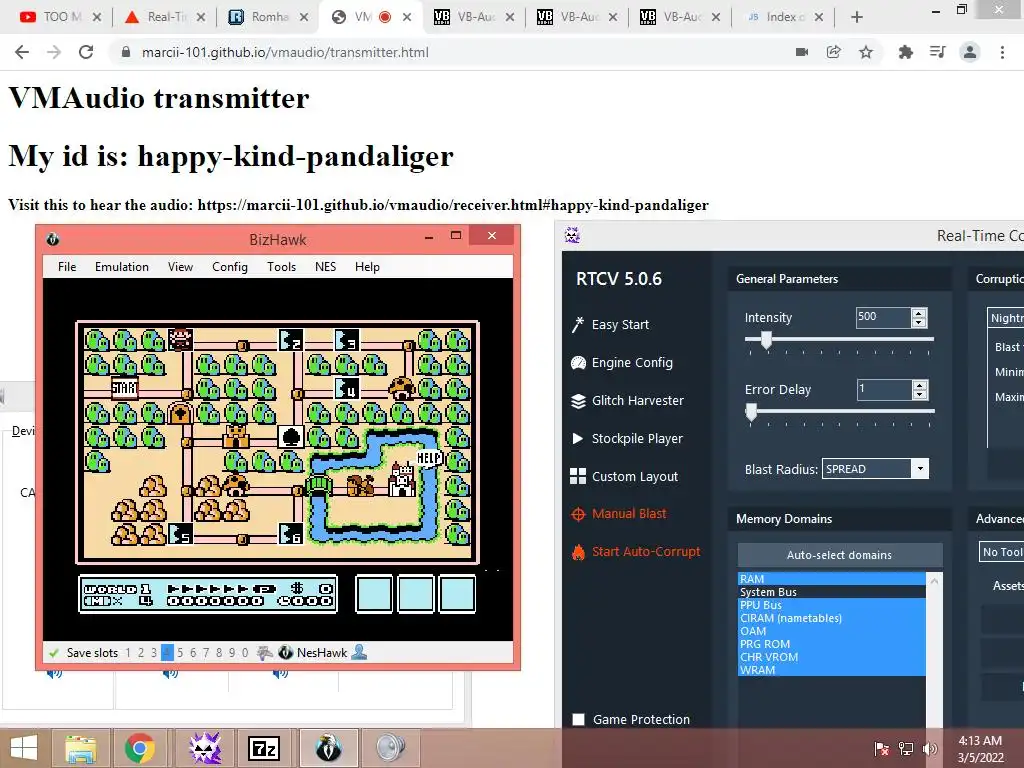Open 7-Zip from the Windows taskbar
This screenshot has height=768, width=1024.
264,748
